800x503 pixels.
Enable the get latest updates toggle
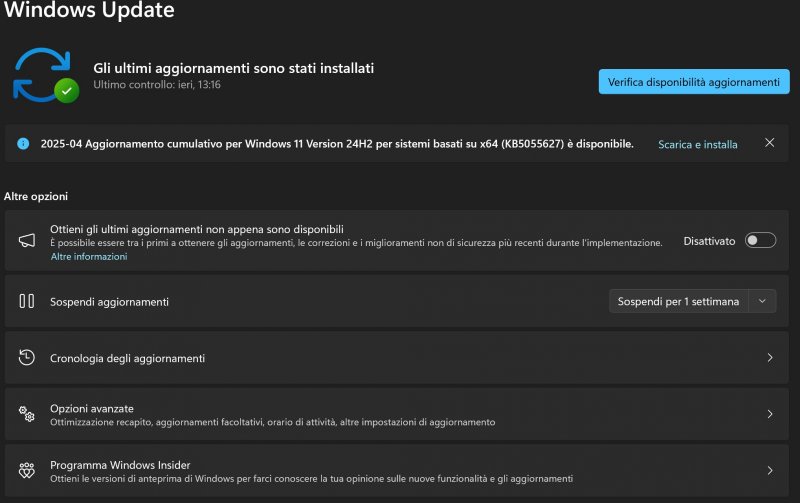pyautogui.click(x=760, y=240)
